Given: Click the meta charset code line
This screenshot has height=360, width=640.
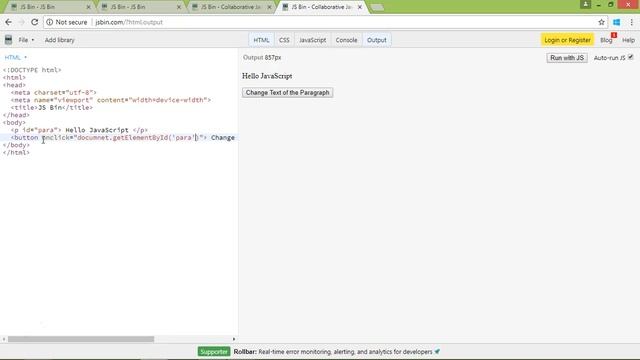Looking at the screenshot, I should [53, 93].
